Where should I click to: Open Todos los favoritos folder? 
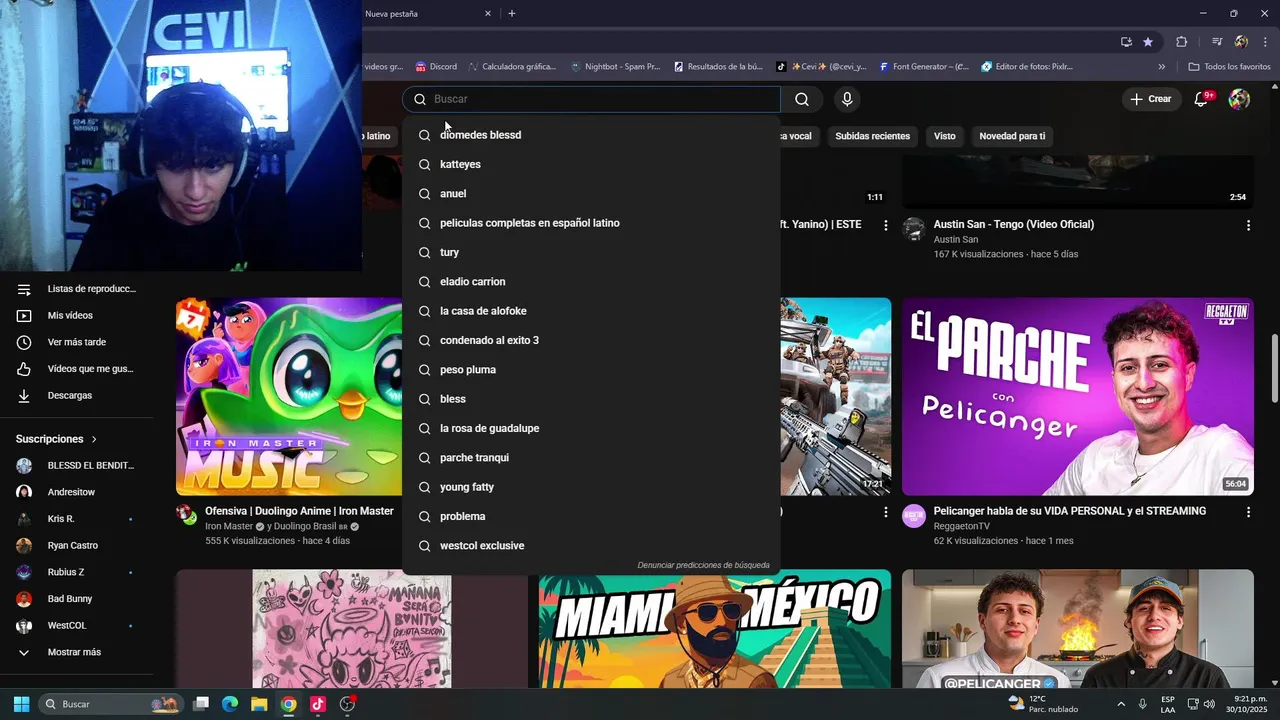(1229, 67)
